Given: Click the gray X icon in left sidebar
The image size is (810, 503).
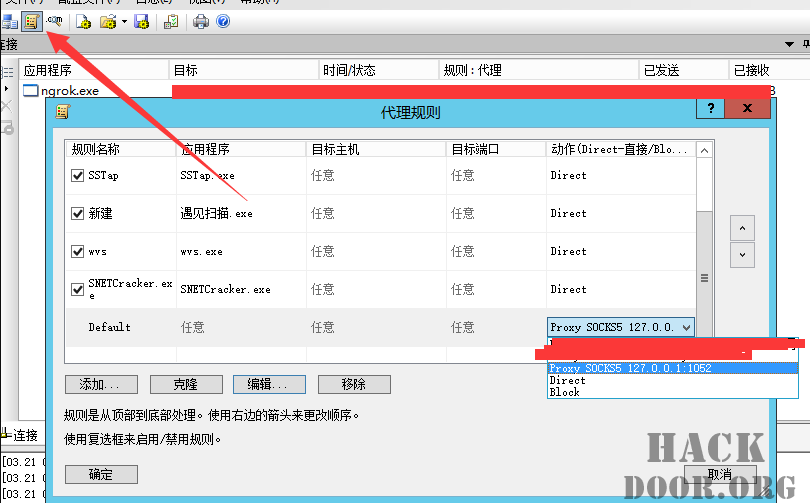Looking at the screenshot, I should coord(6,106).
